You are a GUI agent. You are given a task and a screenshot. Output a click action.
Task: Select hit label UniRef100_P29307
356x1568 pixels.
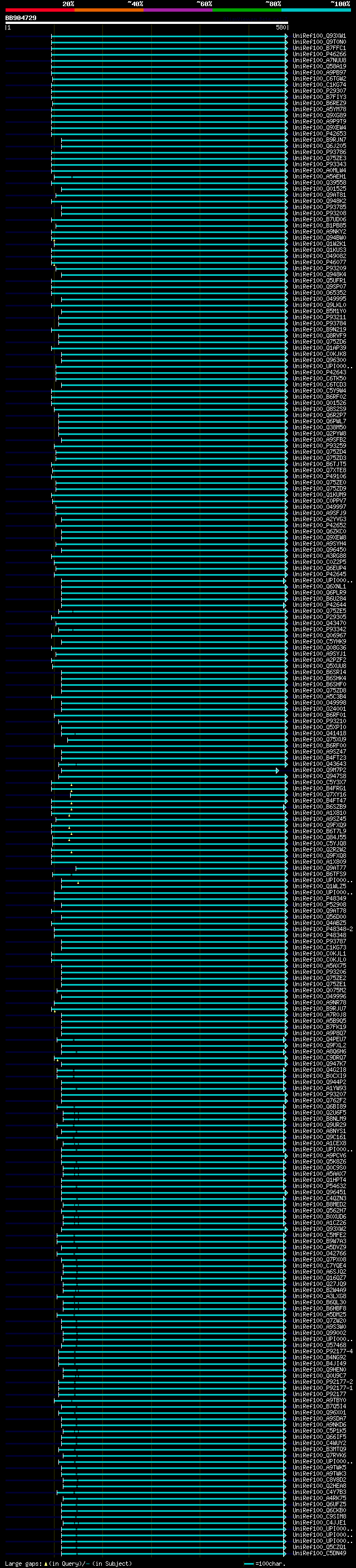319,91
